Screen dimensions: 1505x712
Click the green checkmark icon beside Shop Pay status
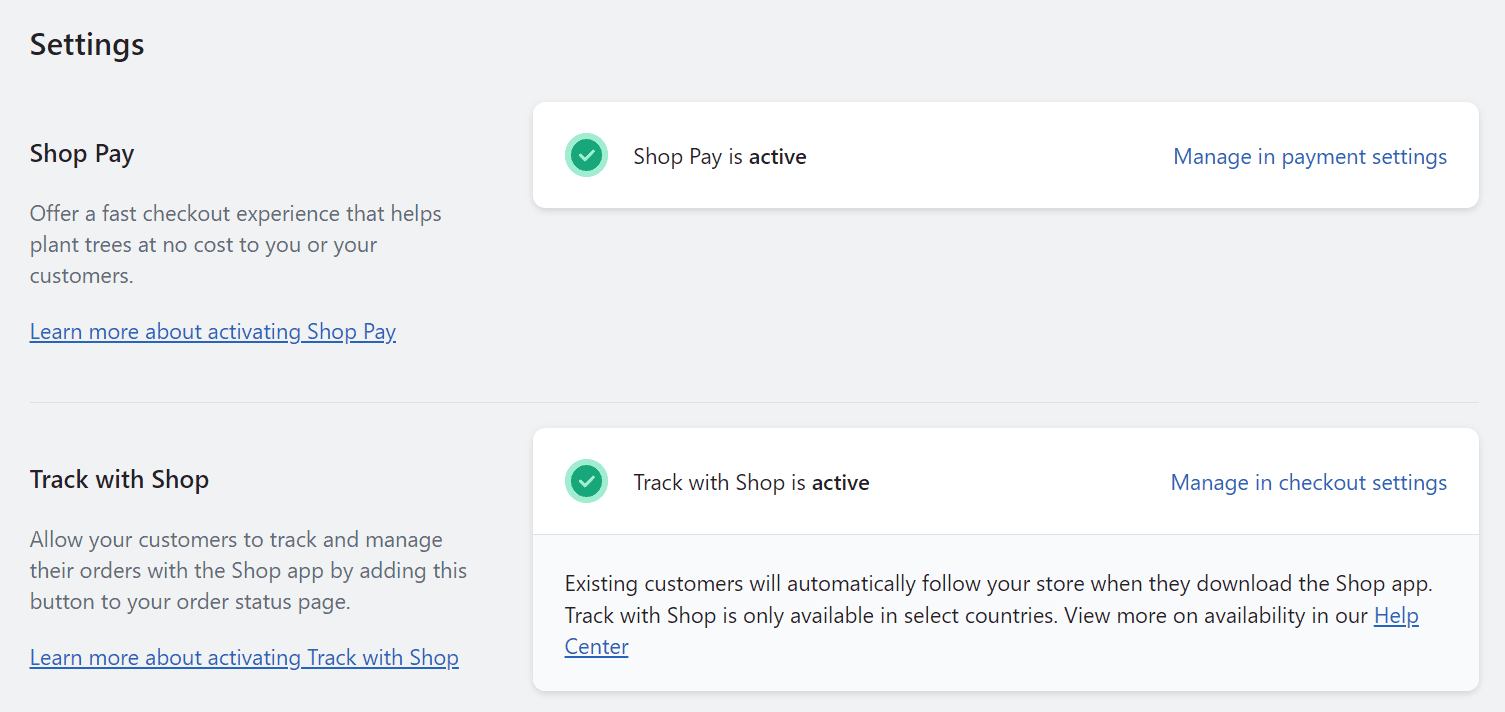586,155
